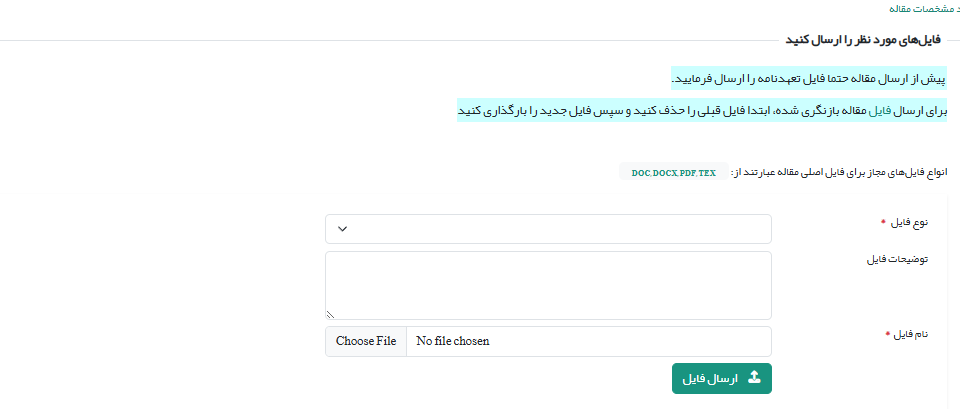Click the Choose File button
The image size is (960, 409).
click(x=366, y=342)
